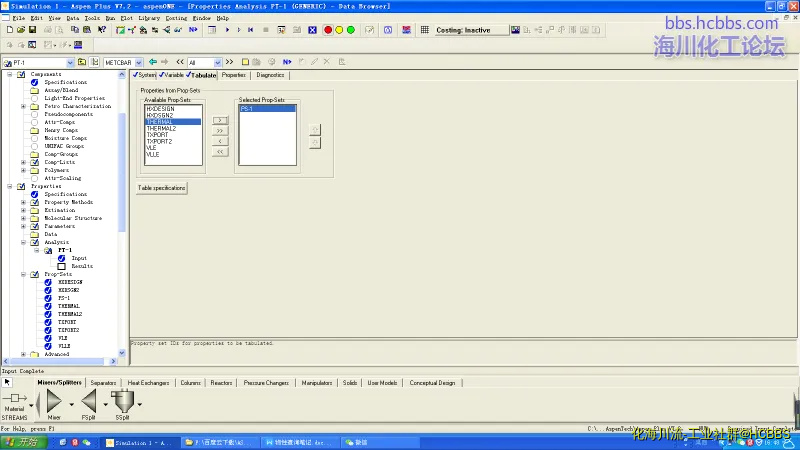Open Moisture Comps in the tree

pyautogui.click(x=65, y=138)
